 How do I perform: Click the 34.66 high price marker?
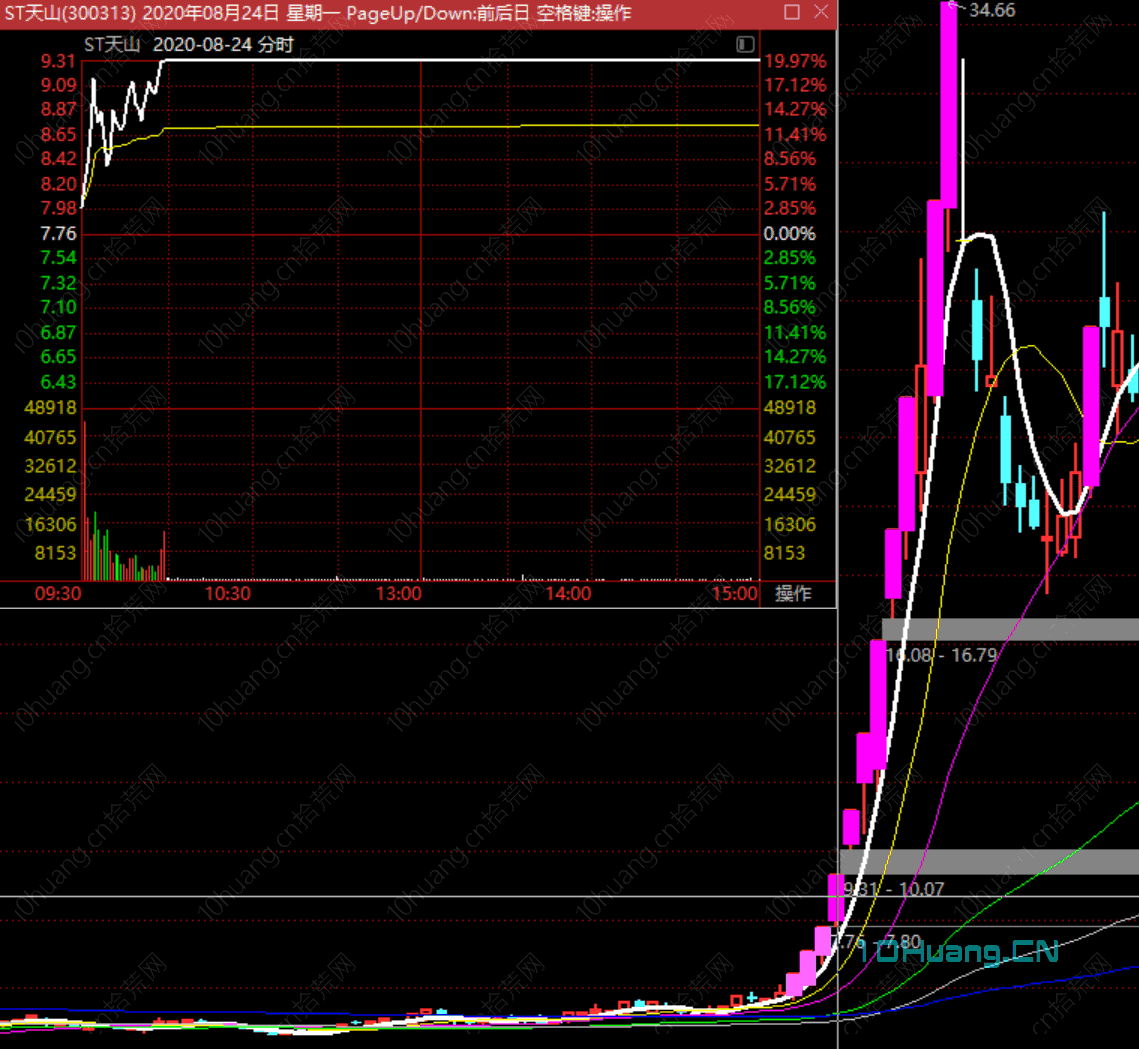click(992, 10)
